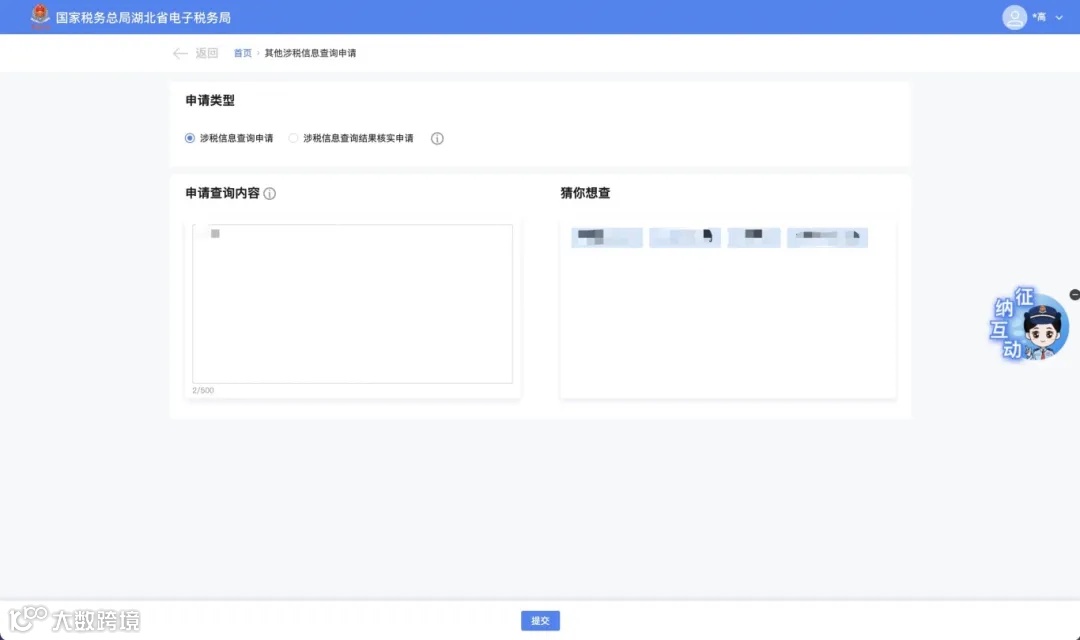
Task: Go back using 返回 link
Action: [207, 53]
